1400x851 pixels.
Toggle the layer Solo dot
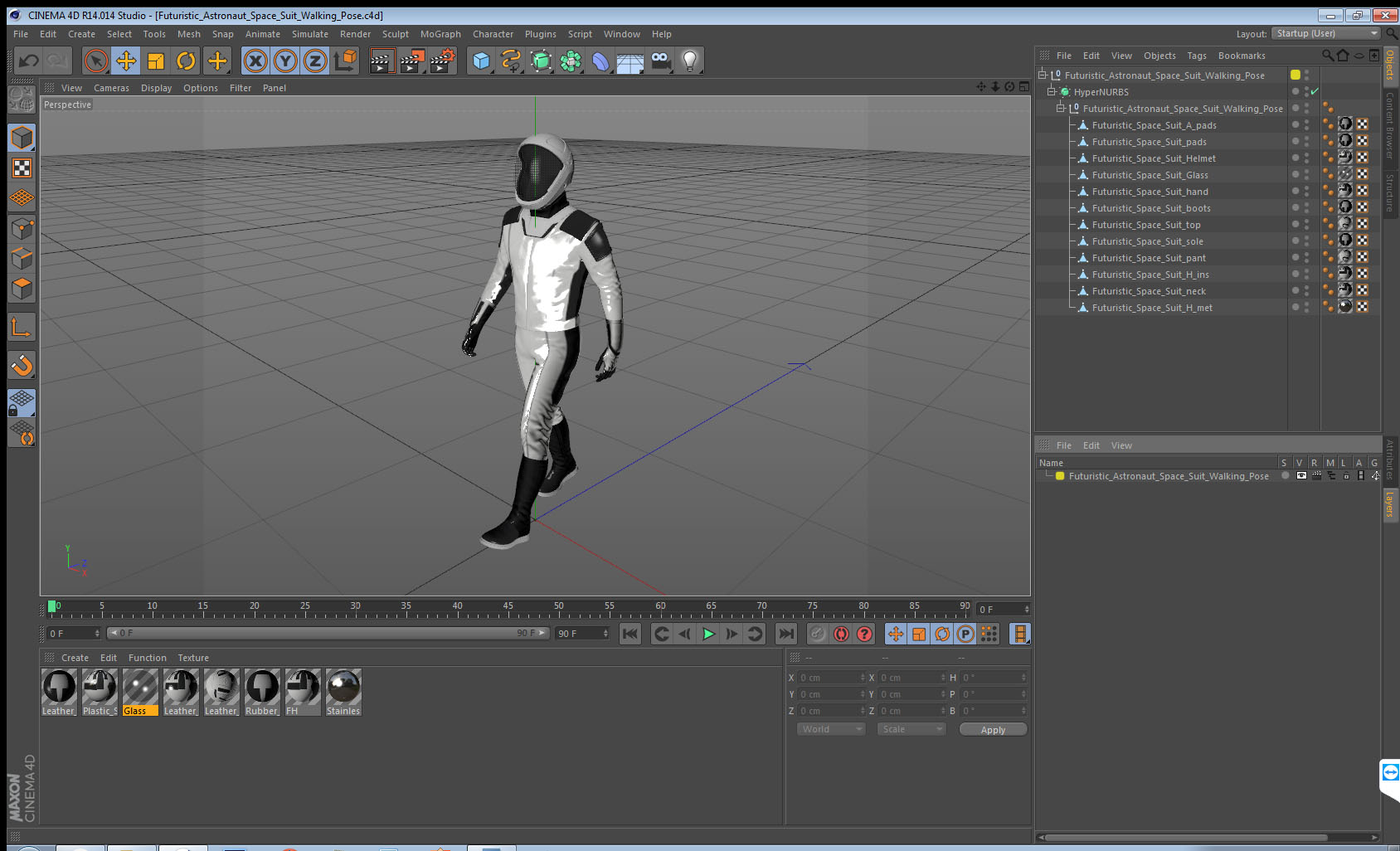point(1286,476)
